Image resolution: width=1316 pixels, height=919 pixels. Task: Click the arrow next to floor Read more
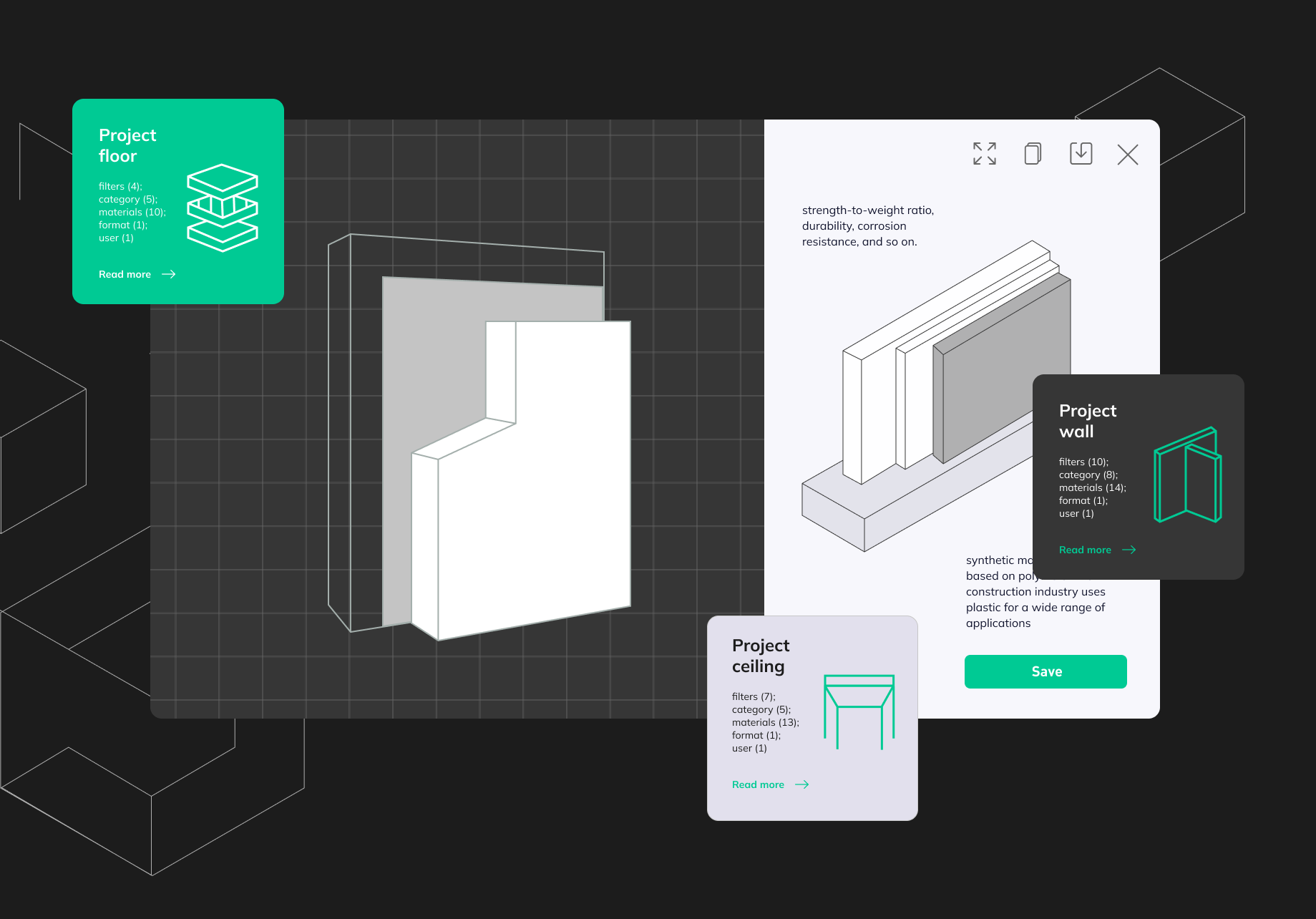pos(169,274)
